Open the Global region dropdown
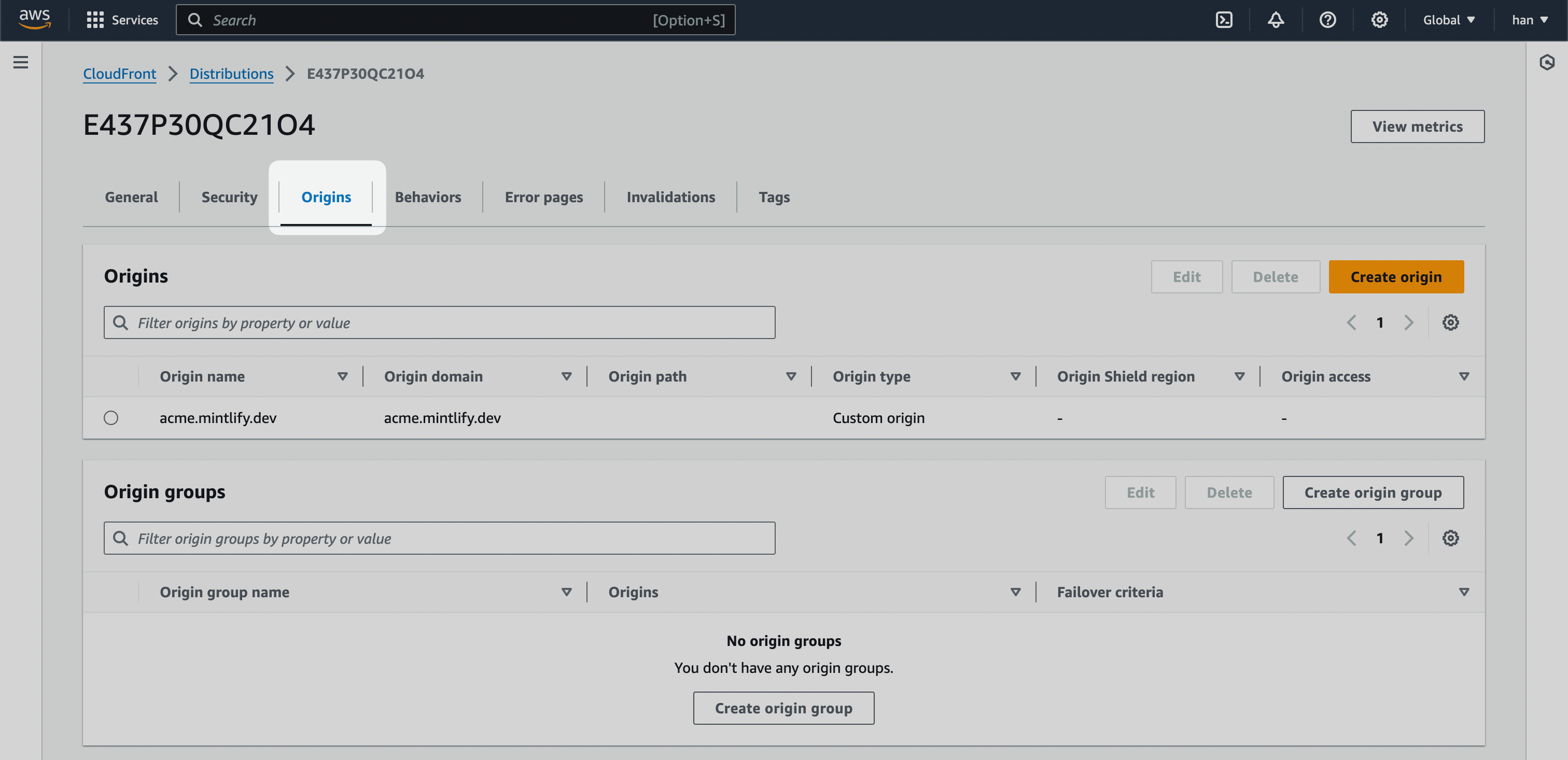Screen dimensions: 1568x760 (1449, 20)
